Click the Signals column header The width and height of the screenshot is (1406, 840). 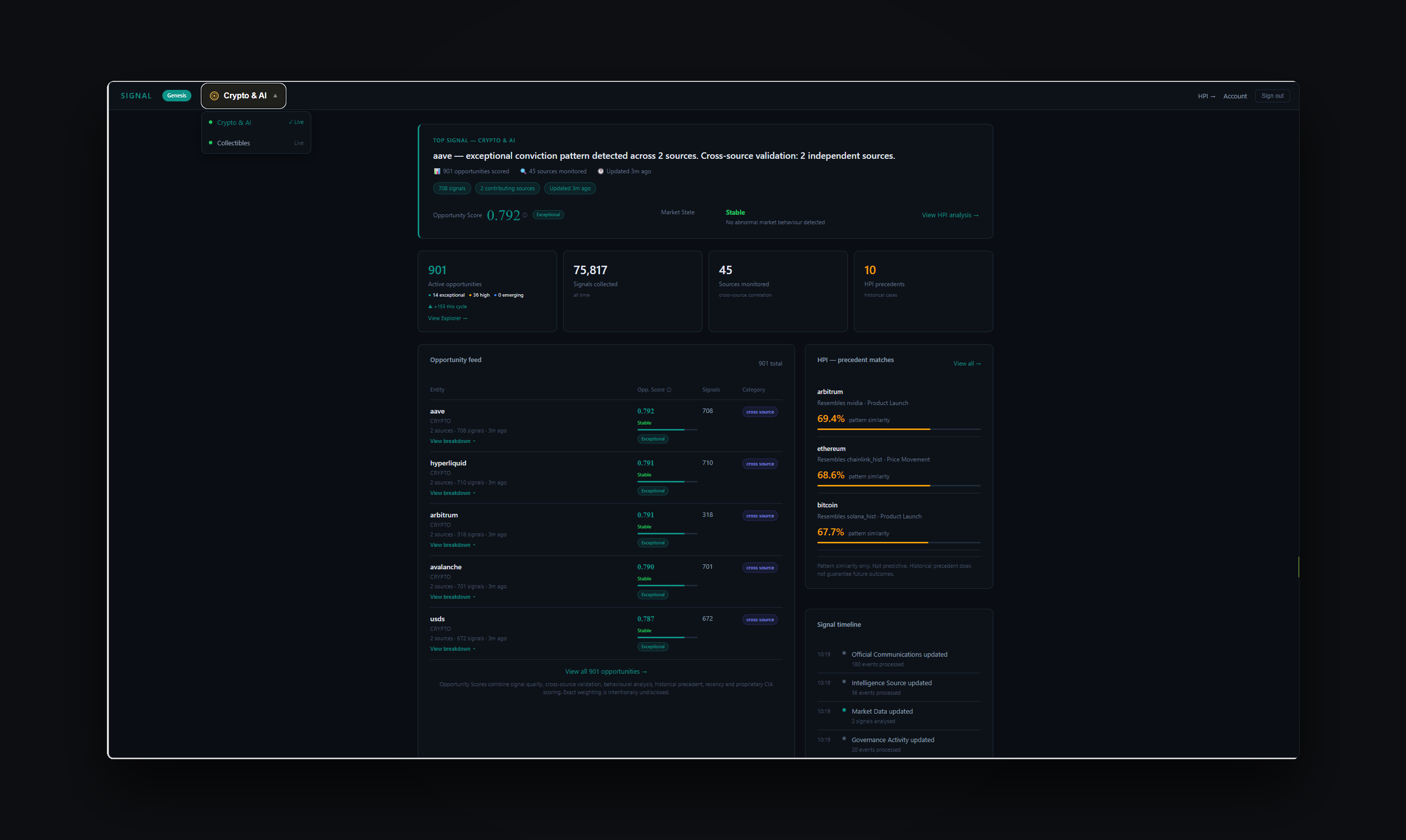tap(710, 390)
